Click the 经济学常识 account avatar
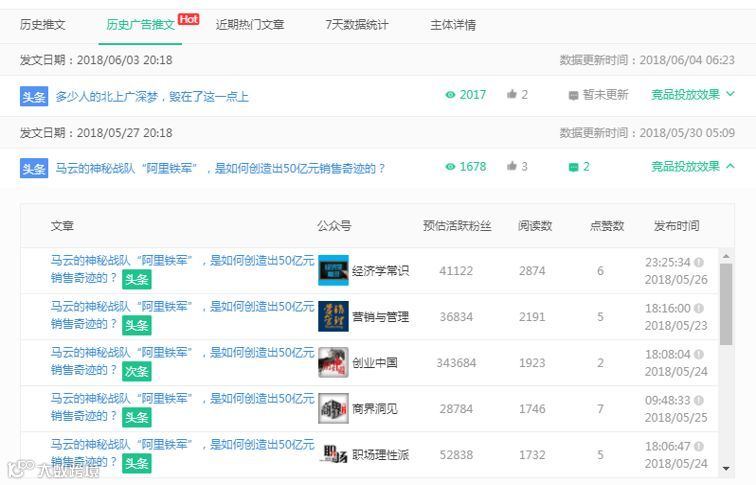Screen dimensions: 756x485 (x=333, y=270)
